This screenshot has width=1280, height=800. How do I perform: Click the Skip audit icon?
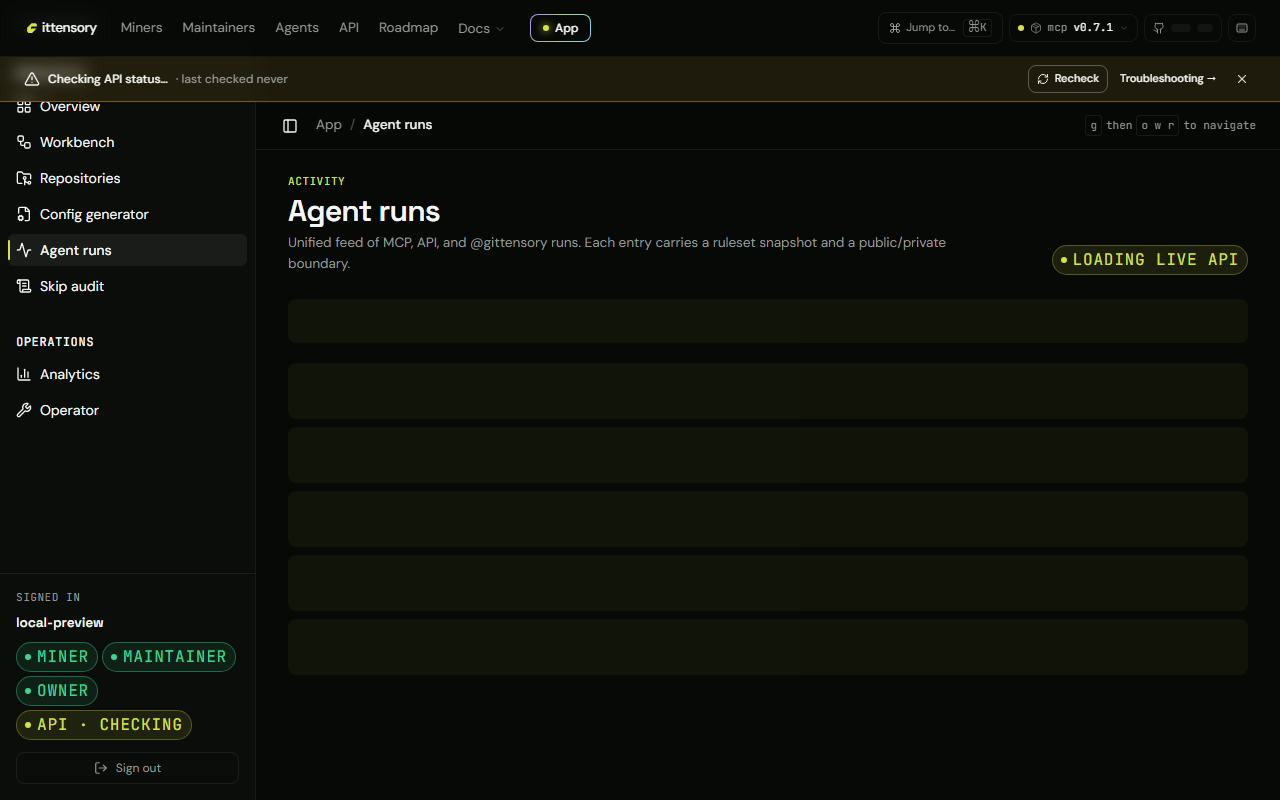click(24, 286)
